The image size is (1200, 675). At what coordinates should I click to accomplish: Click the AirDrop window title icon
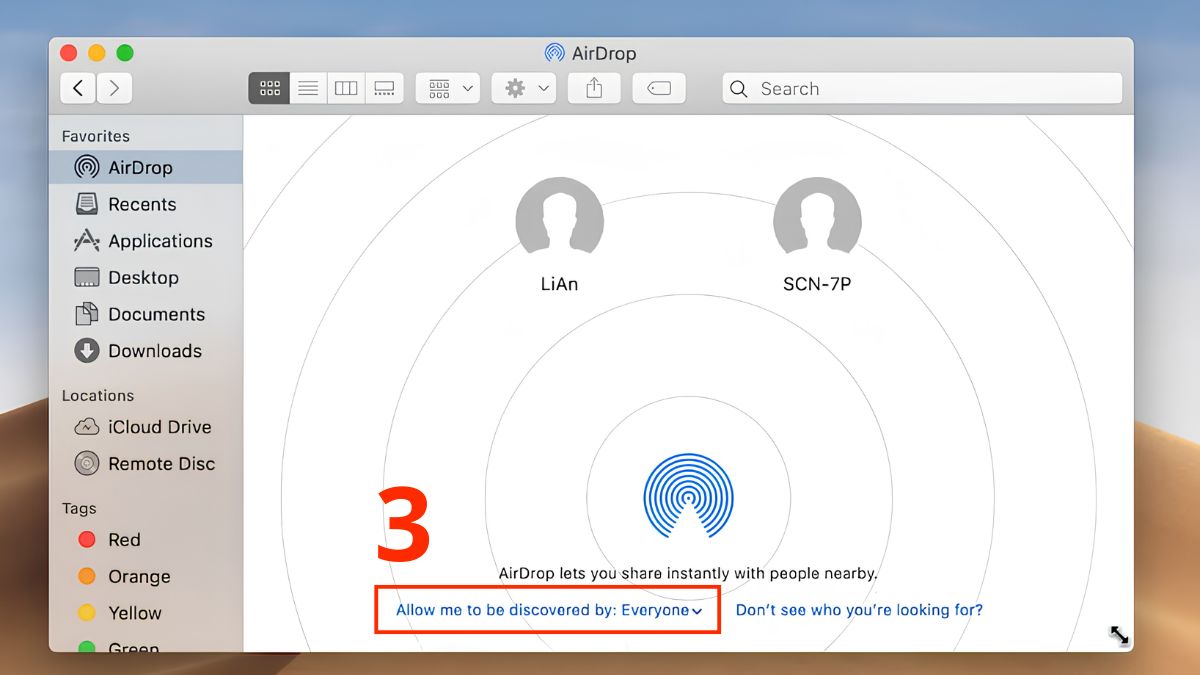click(x=554, y=53)
